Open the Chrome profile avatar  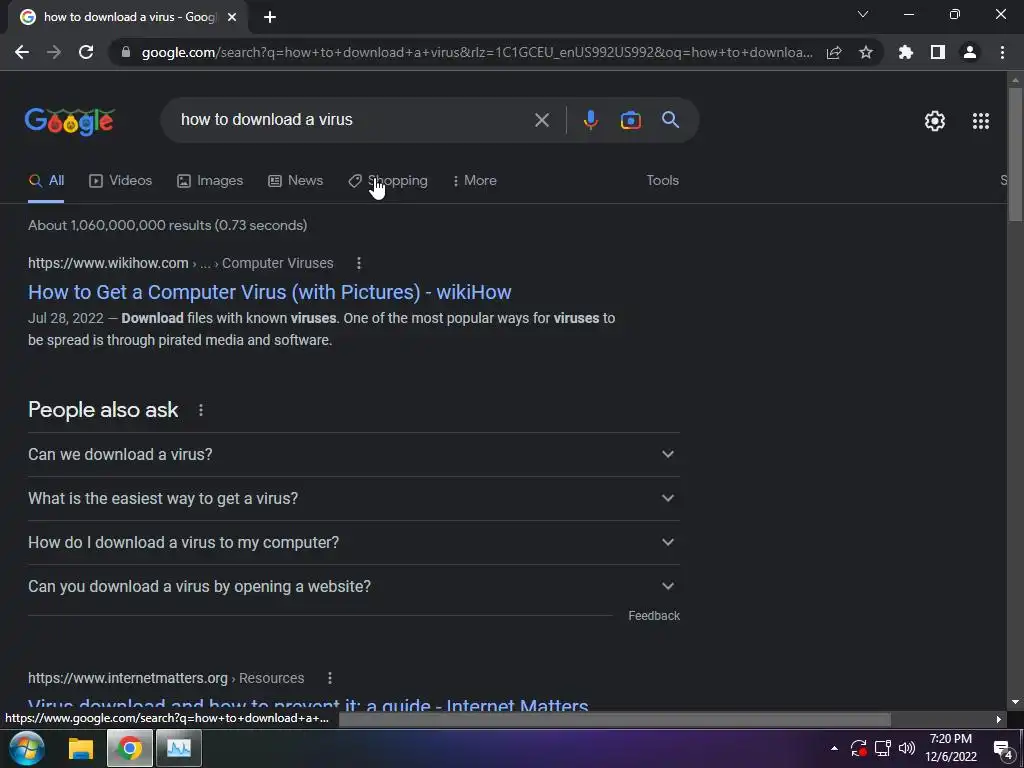970,52
